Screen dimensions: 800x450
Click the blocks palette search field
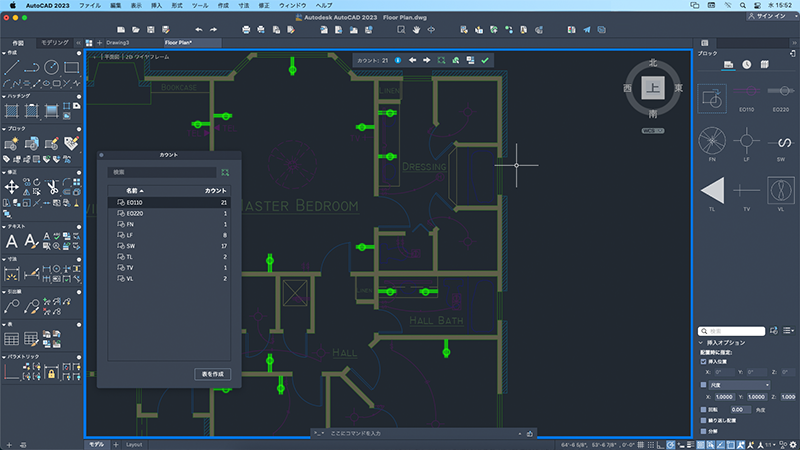pos(732,331)
